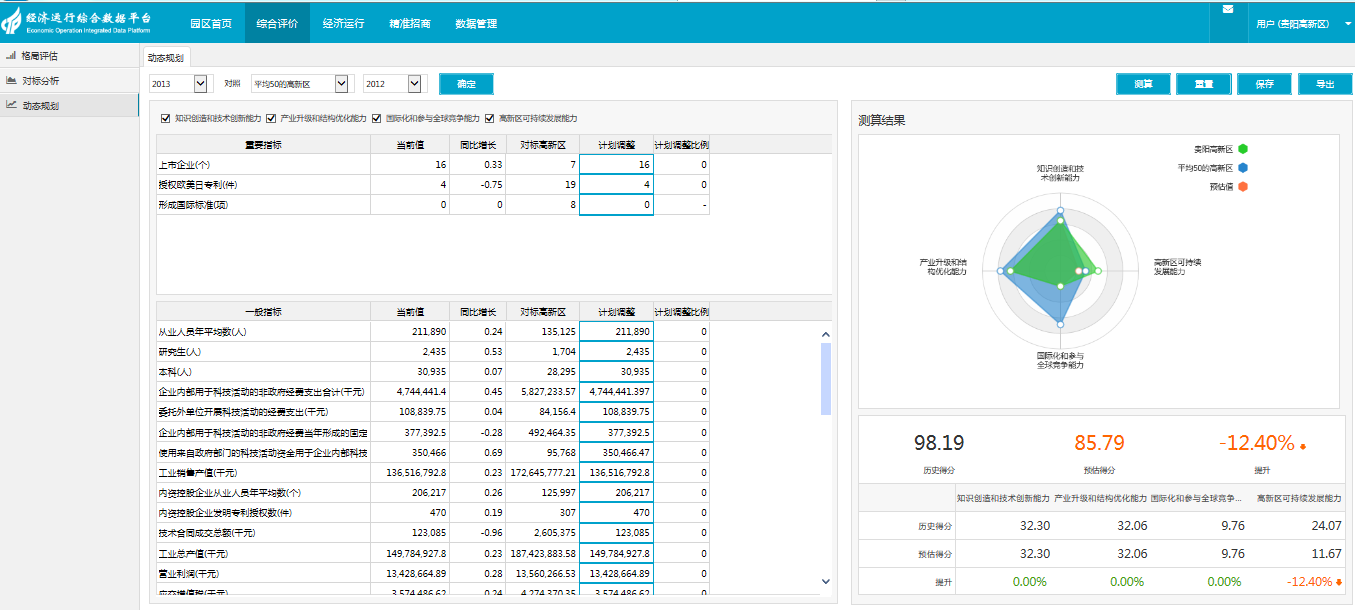Image resolution: width=1355 pixels, height=610 pixels.
Task: Open the 经济运行 menu
Action: 343,23
